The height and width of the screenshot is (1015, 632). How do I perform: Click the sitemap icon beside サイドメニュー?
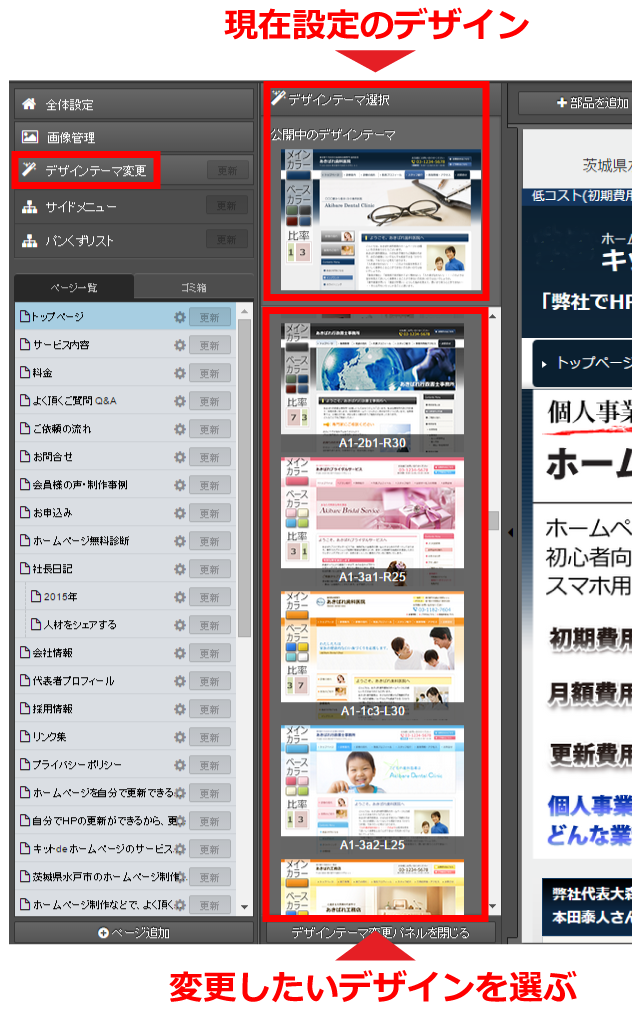(30, 206)
